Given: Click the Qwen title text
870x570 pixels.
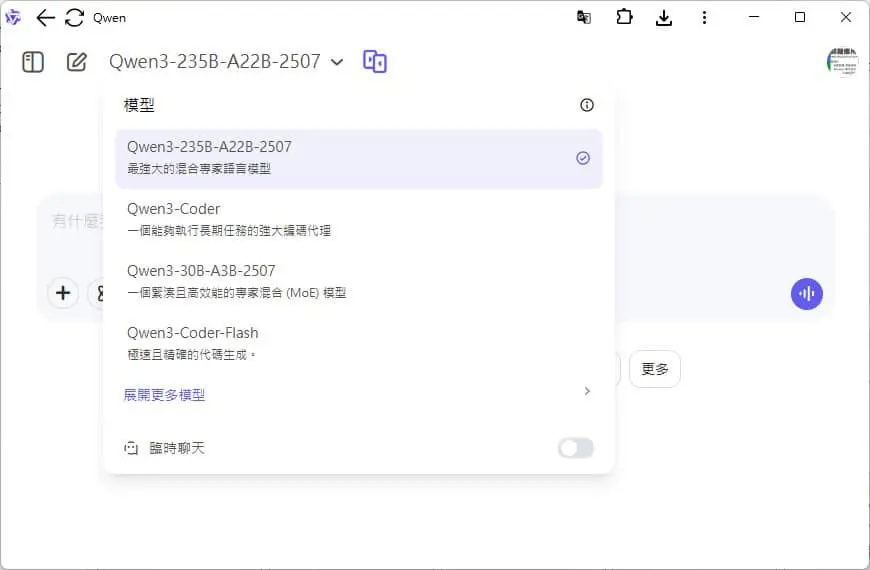Looking at the screenshot, I should (109, 18).
